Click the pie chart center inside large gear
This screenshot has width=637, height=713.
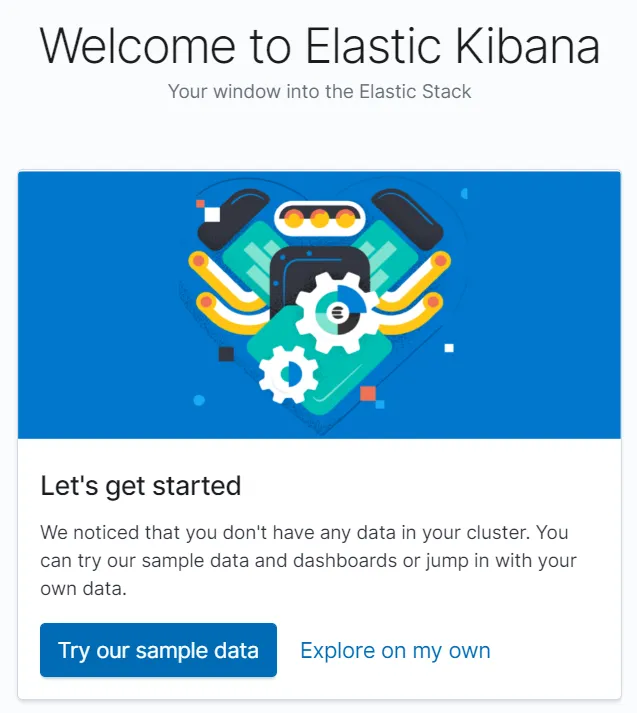pos(338,312)
